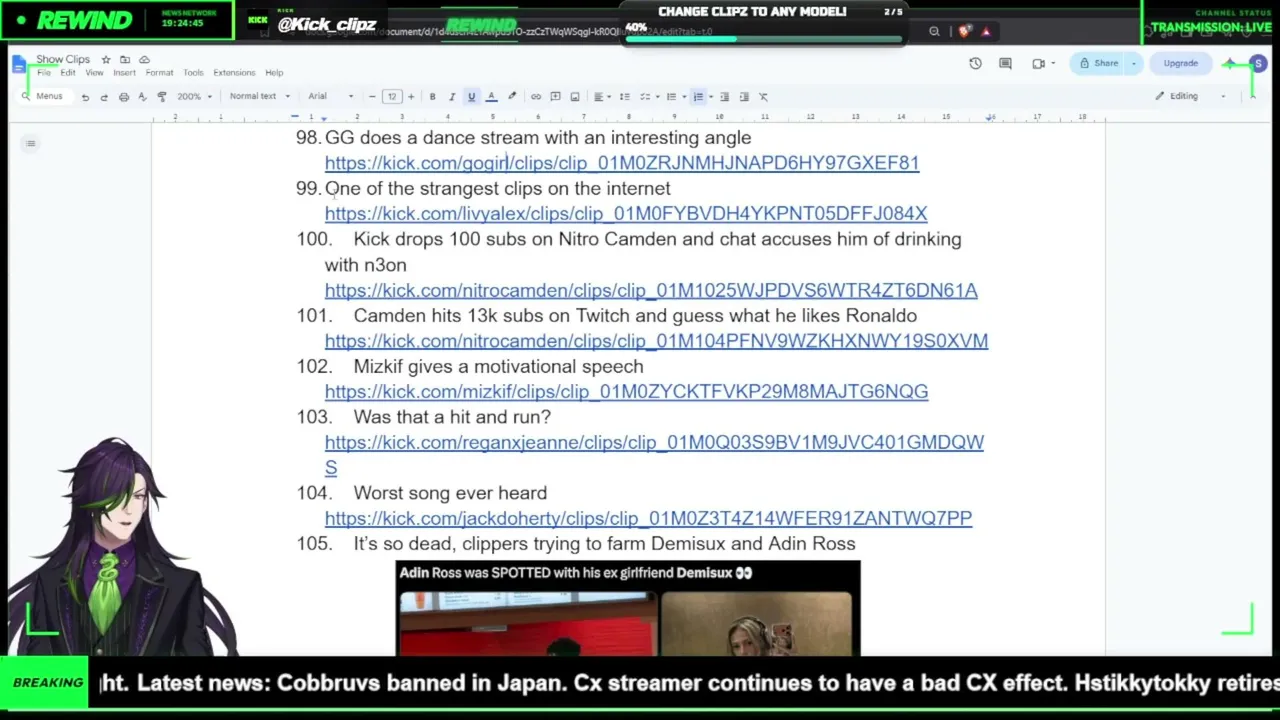1280x720 pixels.
Task: Open the Extensions menu
Action: 234,73
